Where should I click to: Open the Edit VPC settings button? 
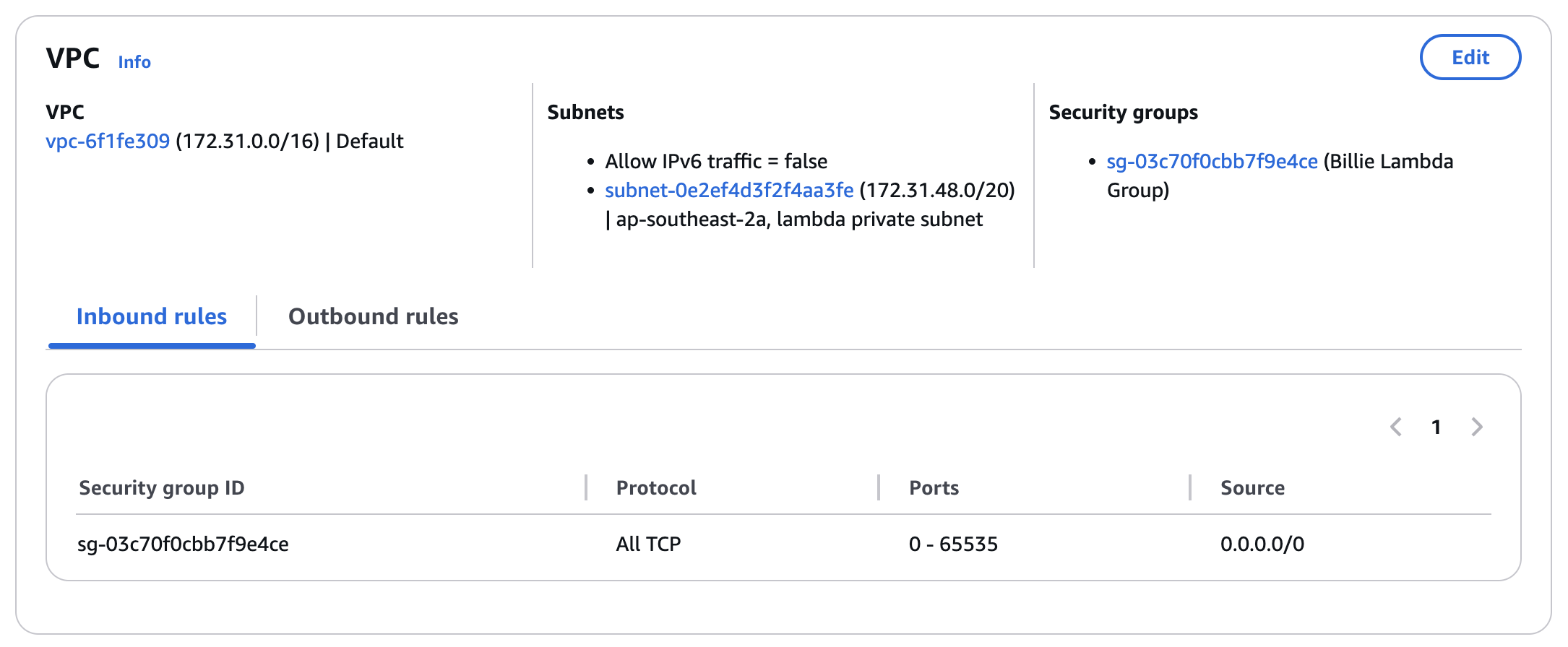tap(1470, 57)
